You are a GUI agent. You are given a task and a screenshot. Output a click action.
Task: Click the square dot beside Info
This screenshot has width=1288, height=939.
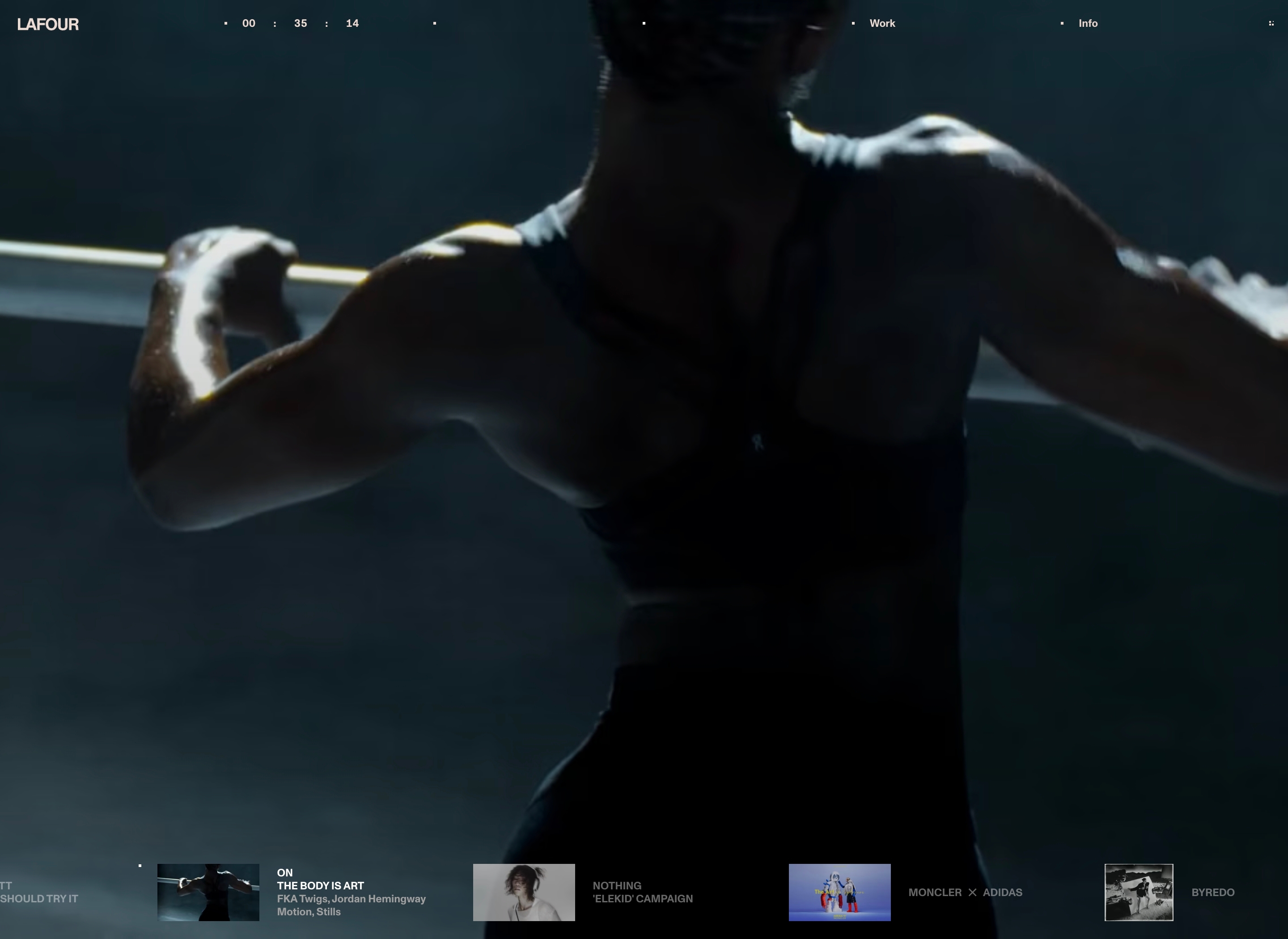point(1062,23)
